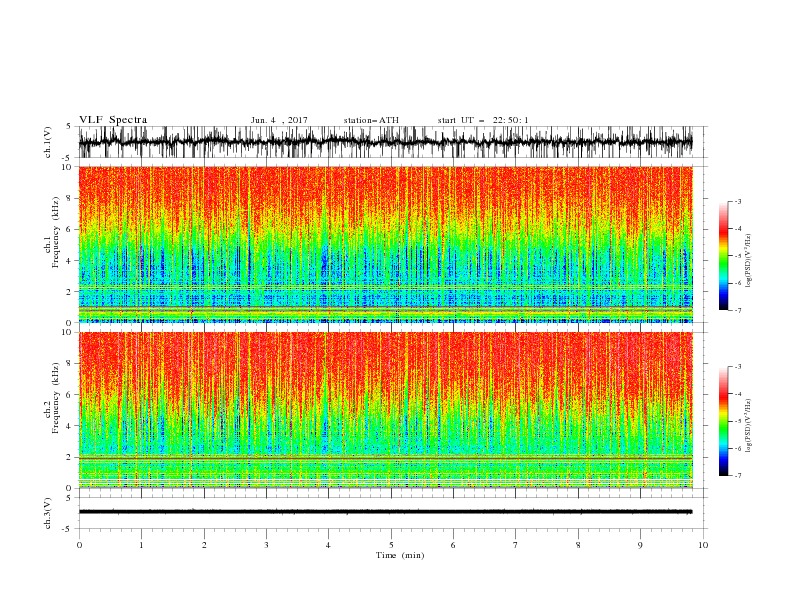This screenshot has width=792, height=612.
Task: Select the "Time (min)" axis label
Action: (400, 555)
